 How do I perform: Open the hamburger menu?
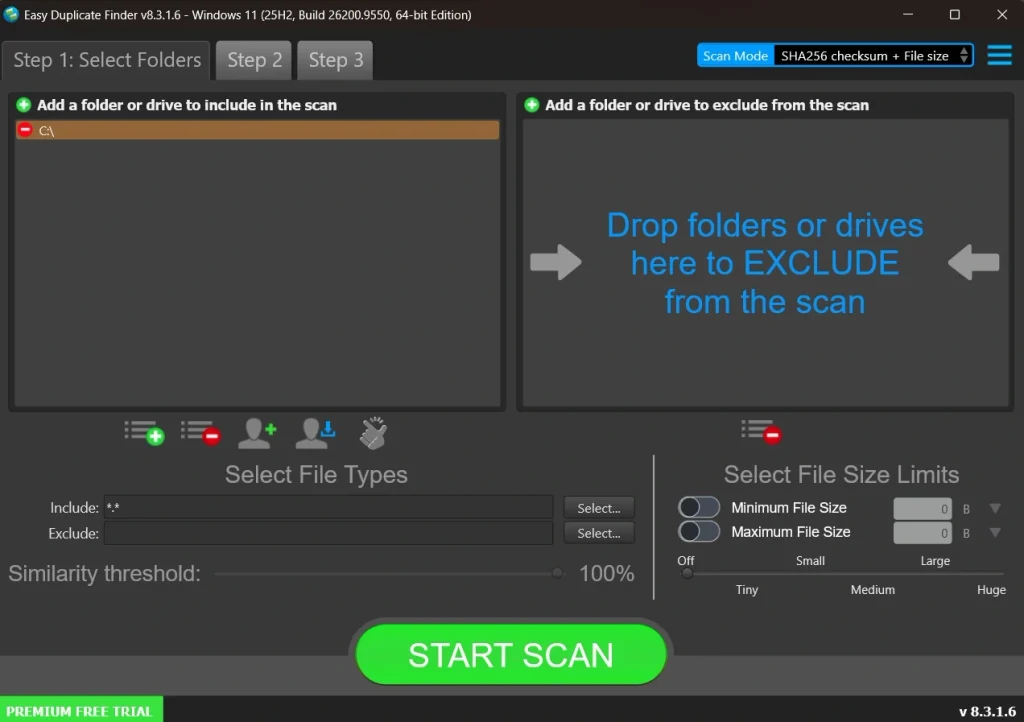click(x=999, y=55)
